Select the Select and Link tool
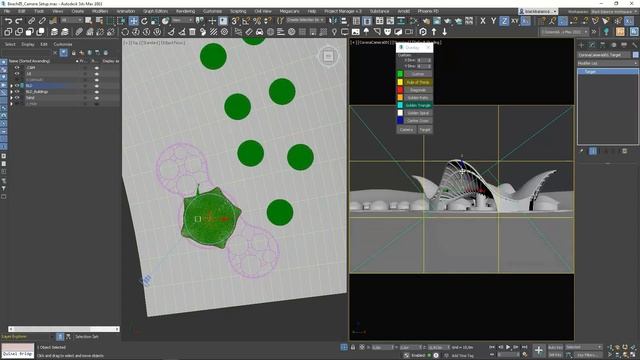 31,20
